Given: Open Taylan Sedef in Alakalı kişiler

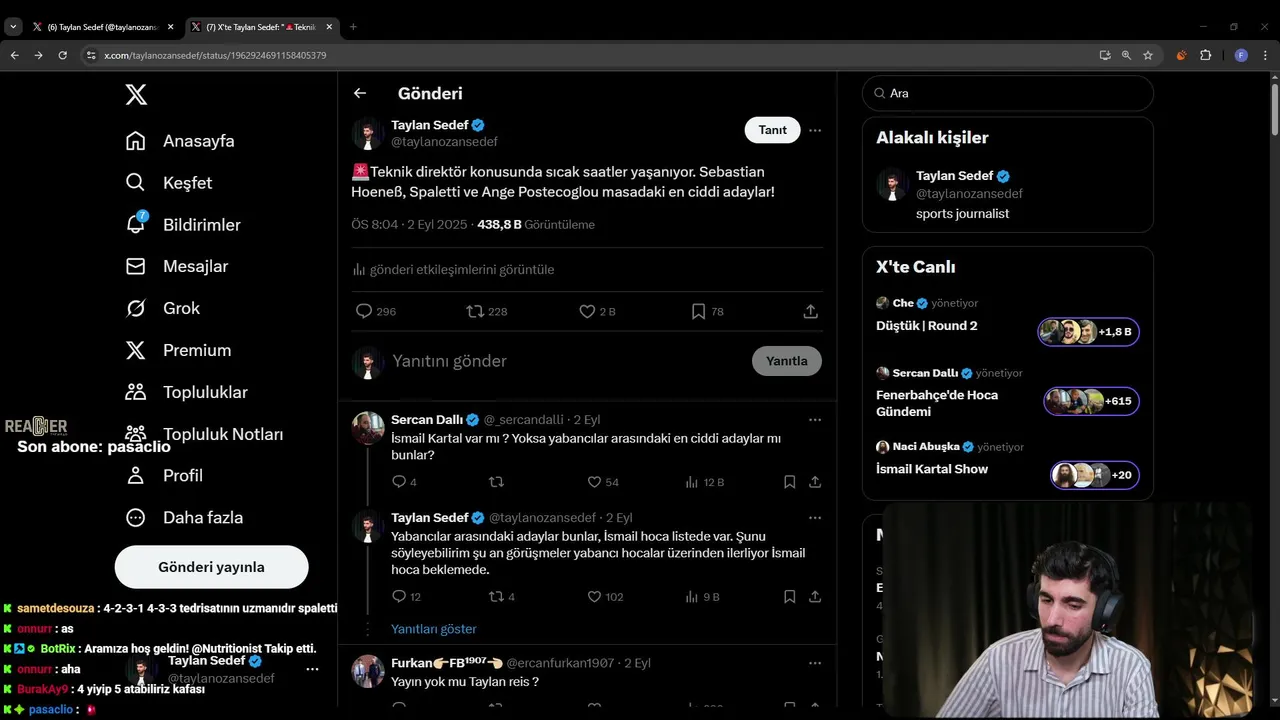Looking at the screenshot, I should (x=1008, y=194).
